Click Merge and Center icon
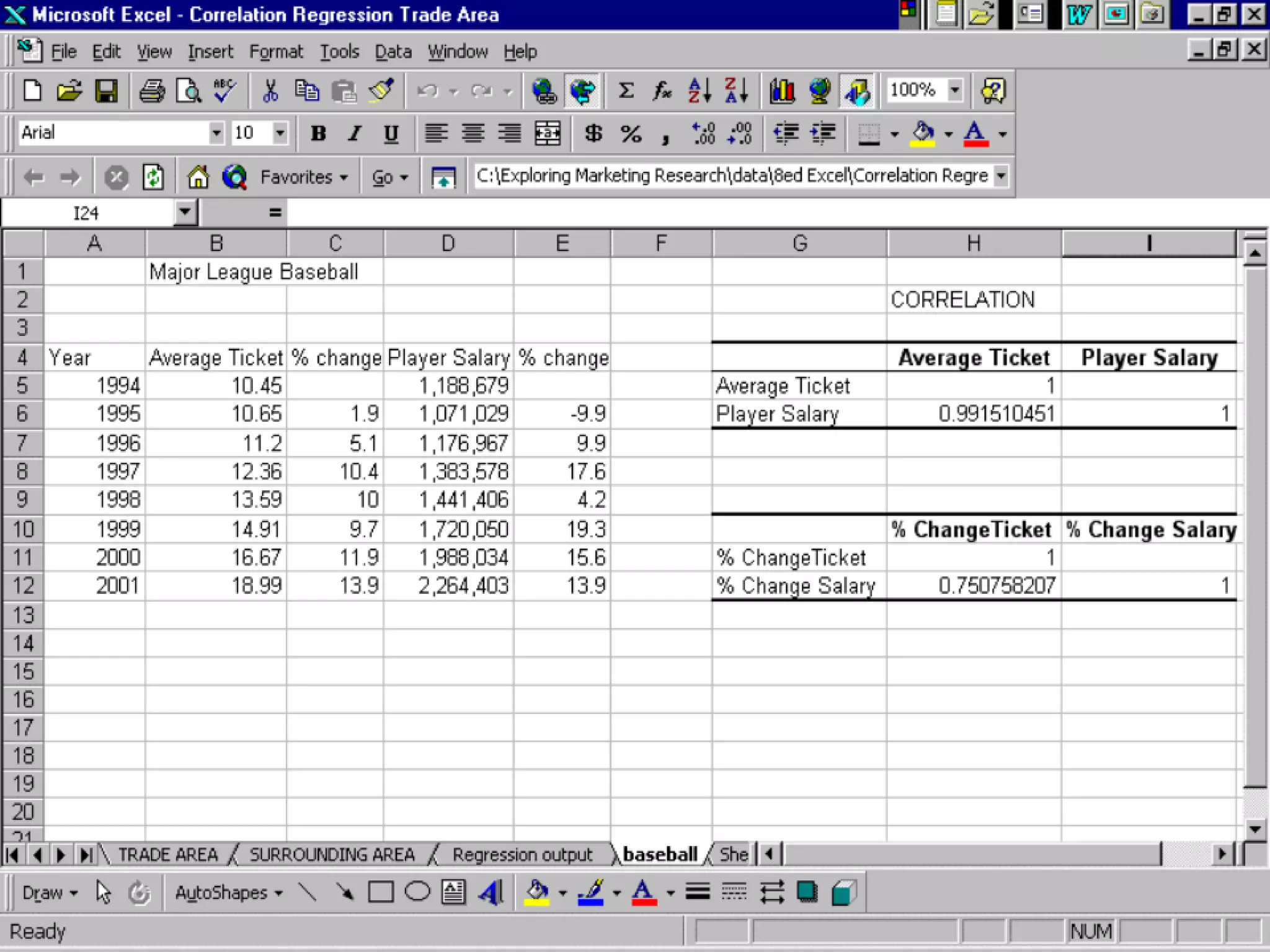1270x952 pixels. [x=548, y=133]
